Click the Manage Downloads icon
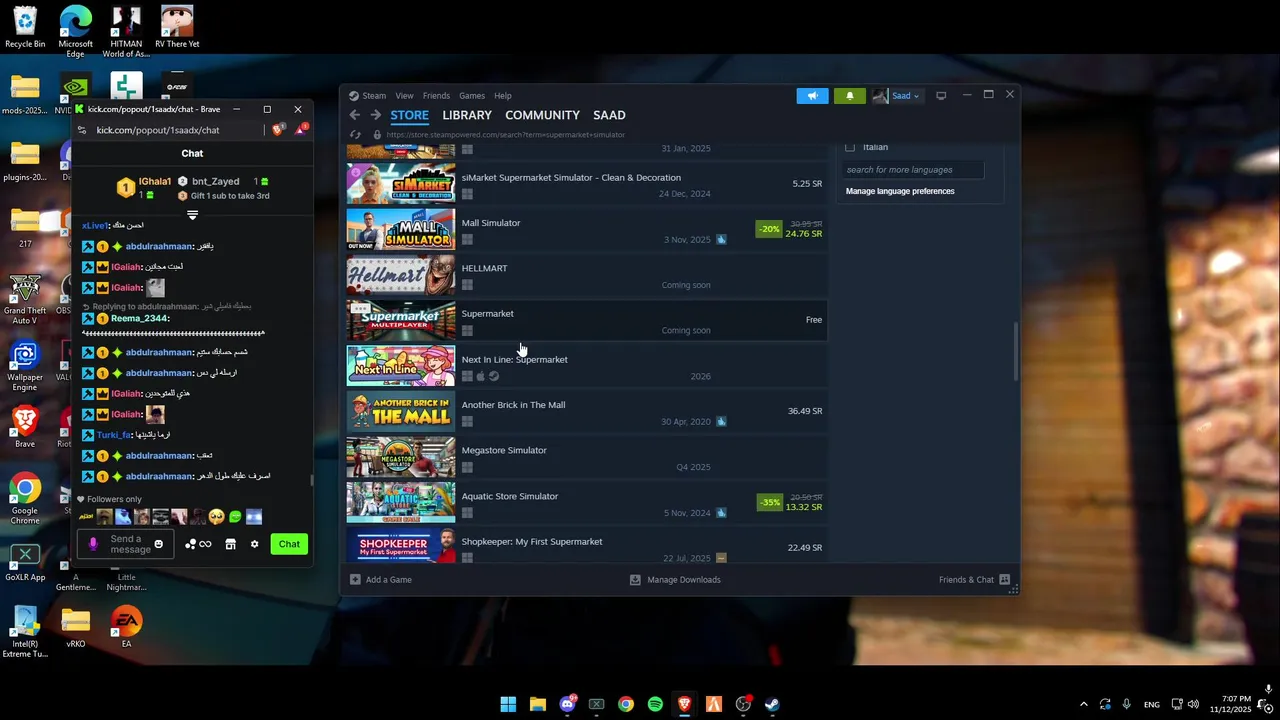This screenshot has height=720, width=1280. click(x=635, y=580)
